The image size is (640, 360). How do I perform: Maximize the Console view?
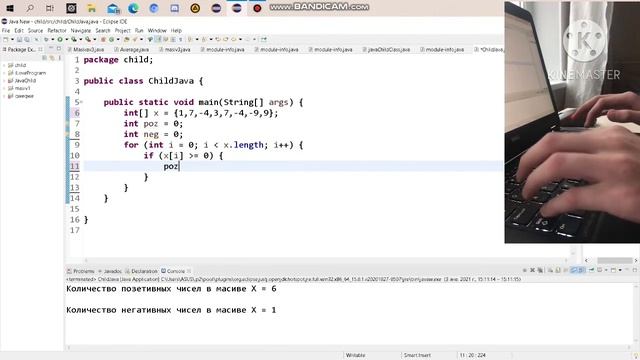click(x=635, y=270)
